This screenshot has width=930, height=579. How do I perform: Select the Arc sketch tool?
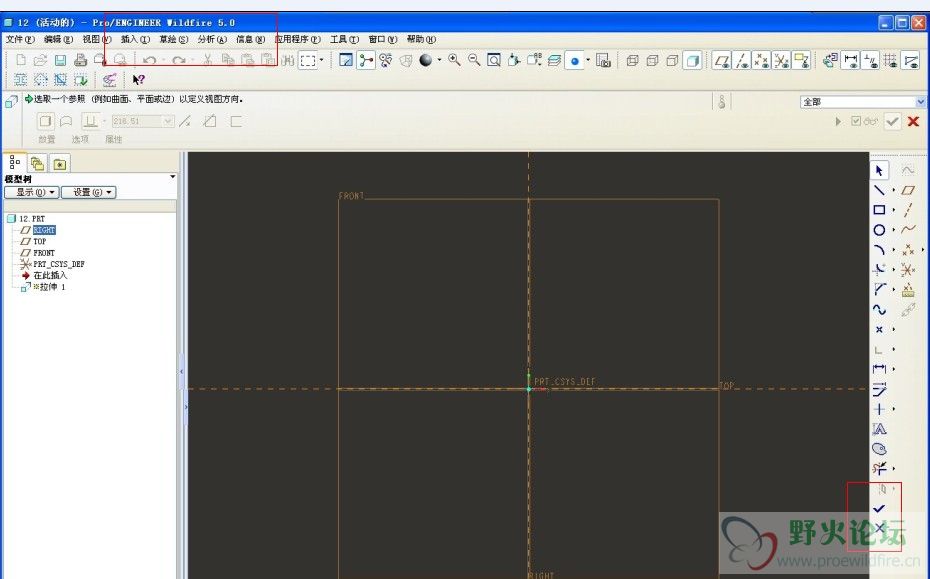point(879,250)
